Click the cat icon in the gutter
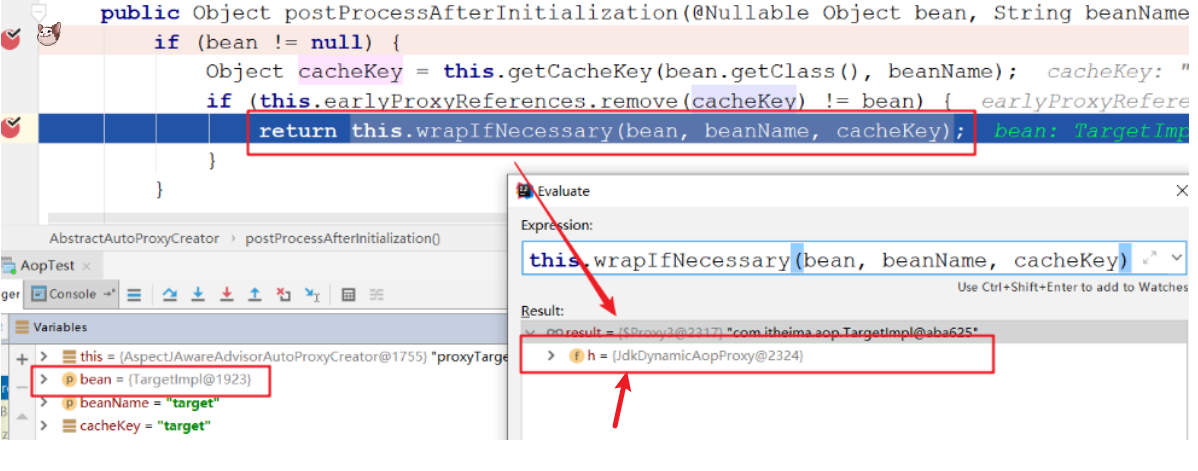The image size is (1198, 471). coord(49,34)
